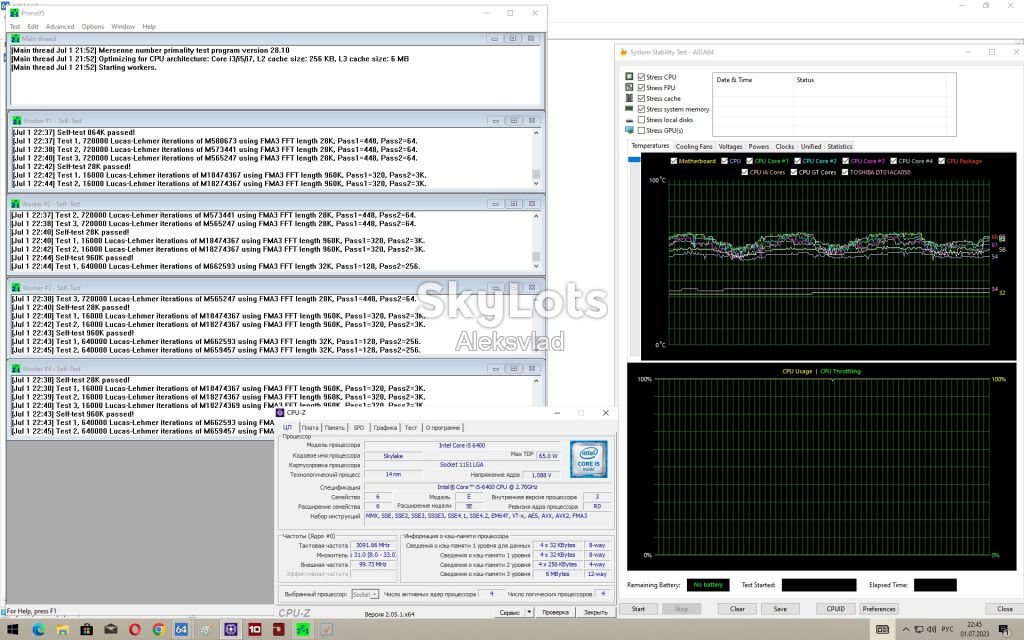The width and height of the screenshot is (1024, 640).
Task: Open AIDA64 Preferences button
Action: coord(878,609)
